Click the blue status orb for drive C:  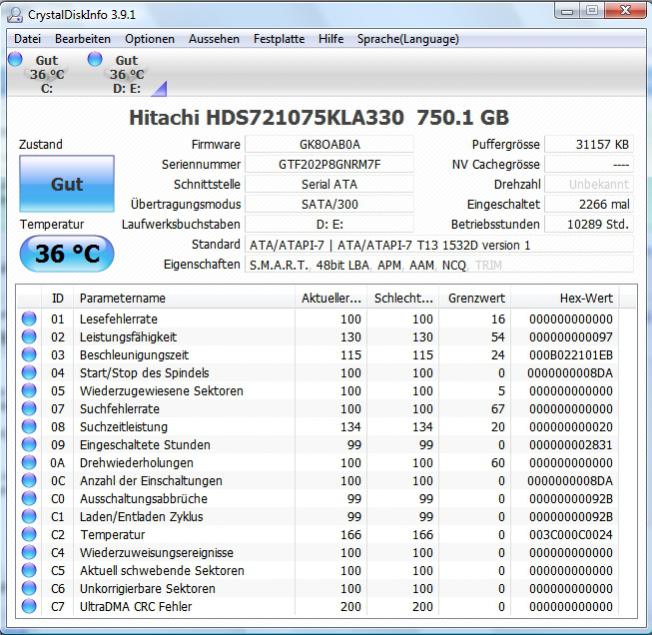click(x=15, y=59)
